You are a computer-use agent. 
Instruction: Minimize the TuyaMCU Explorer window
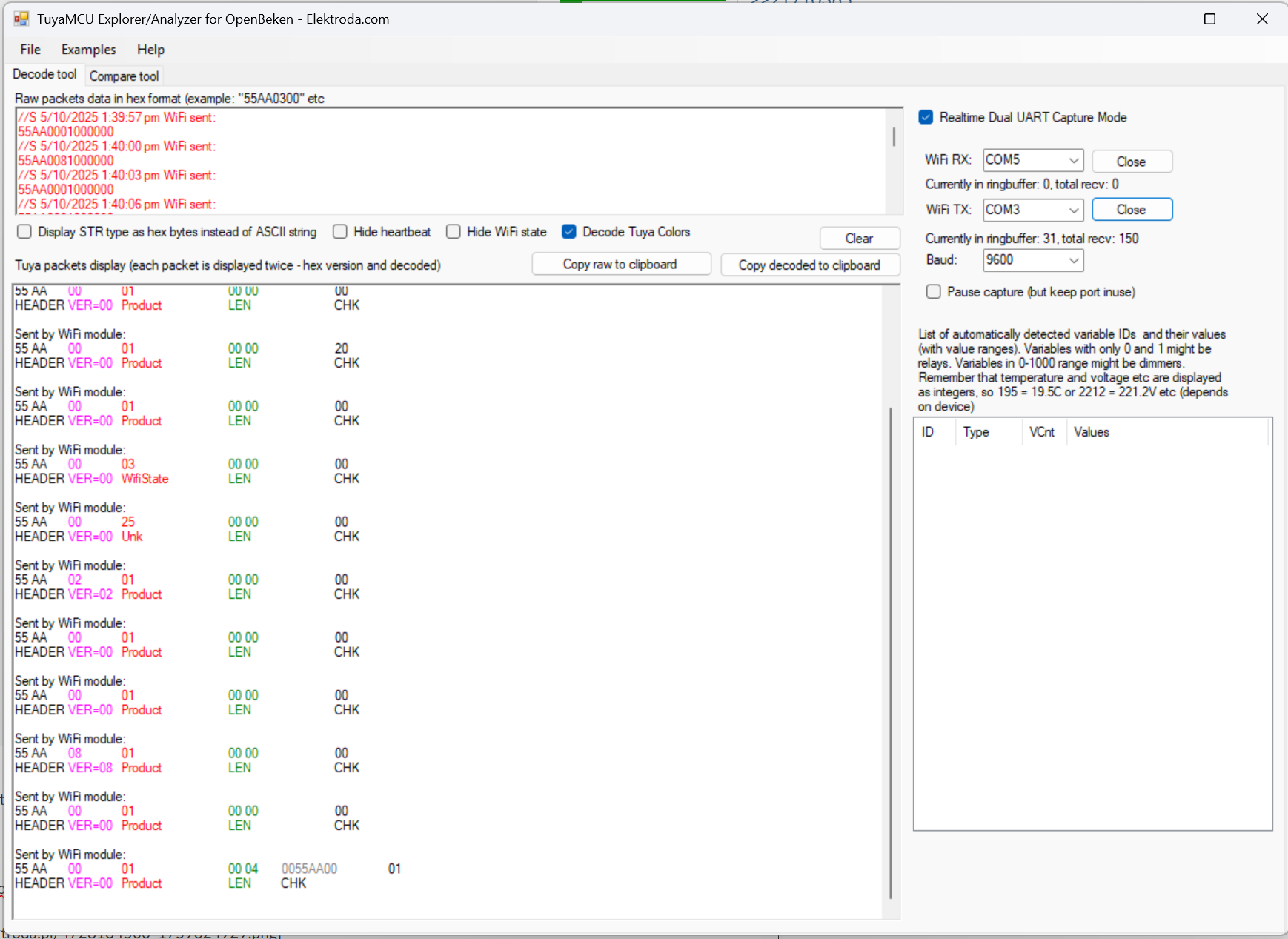(1159, 19)
